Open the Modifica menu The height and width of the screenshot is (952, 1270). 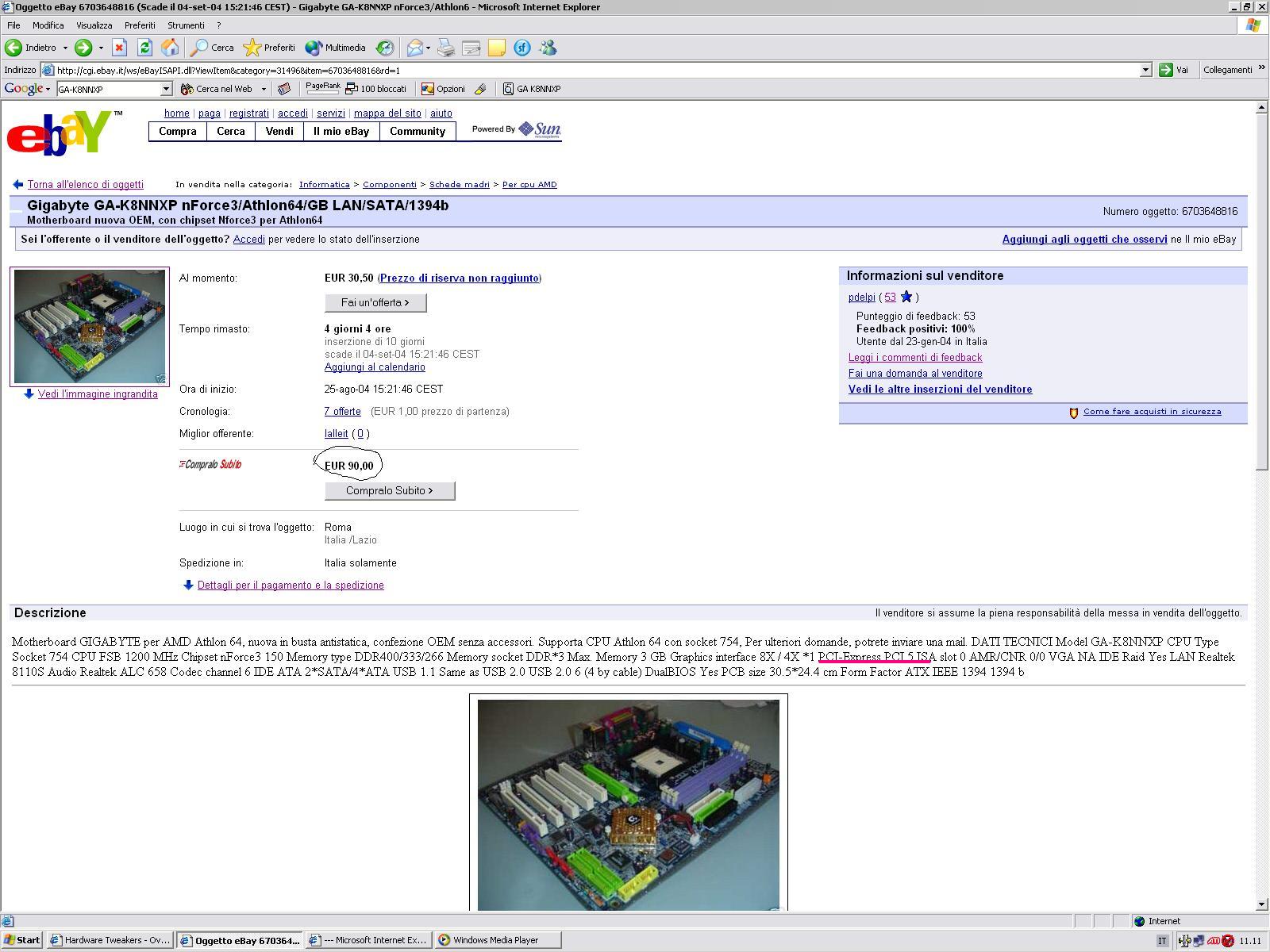pos(48,25)
